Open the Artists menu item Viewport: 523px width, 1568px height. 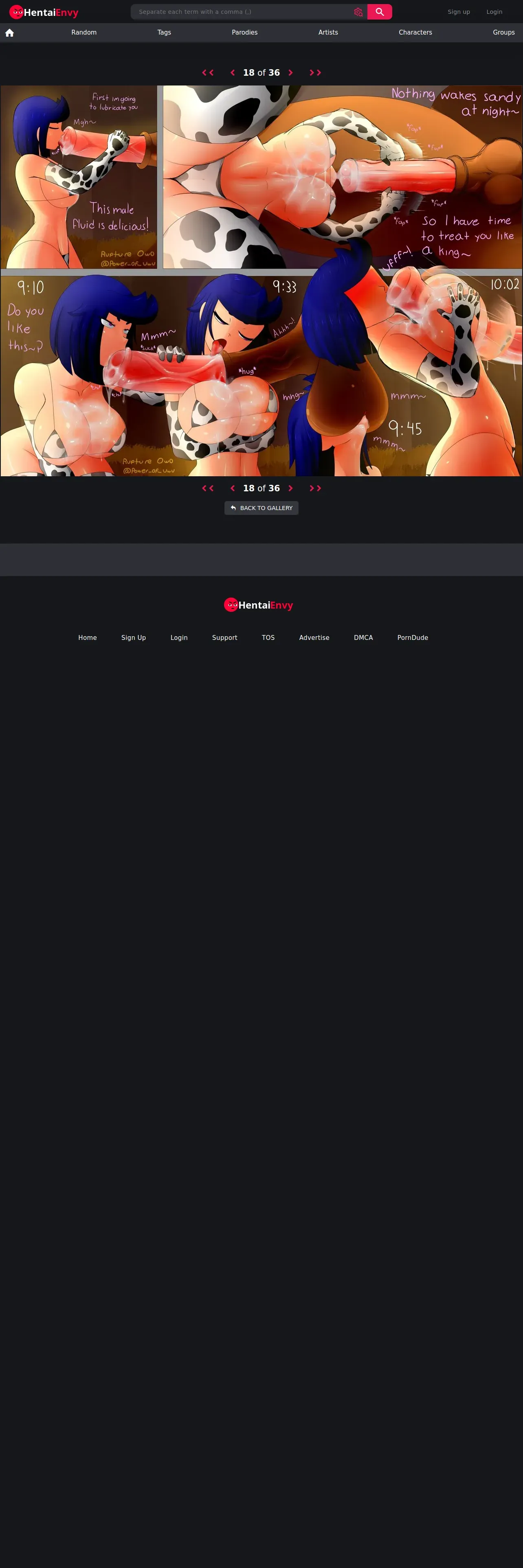coord(328,33)
